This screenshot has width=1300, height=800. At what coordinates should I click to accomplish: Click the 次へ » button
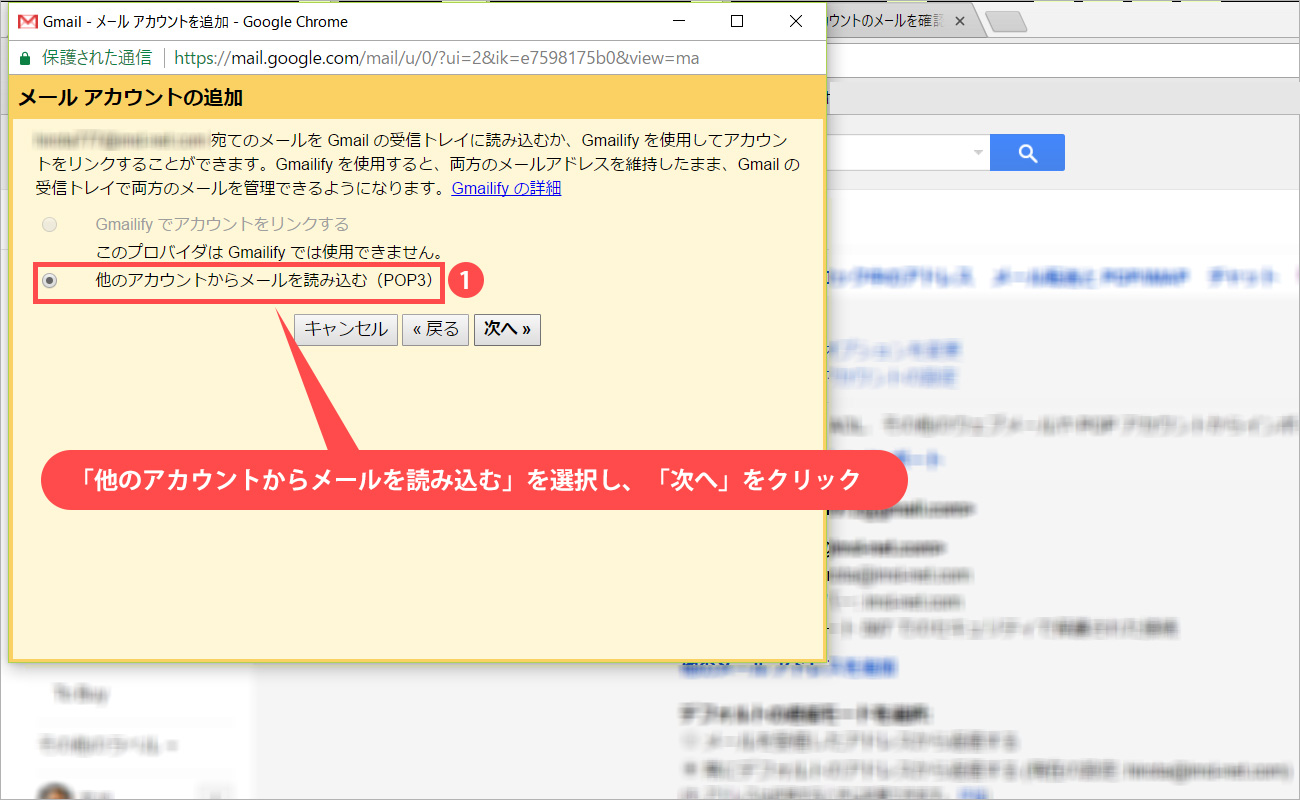click(x=508, y=329)
